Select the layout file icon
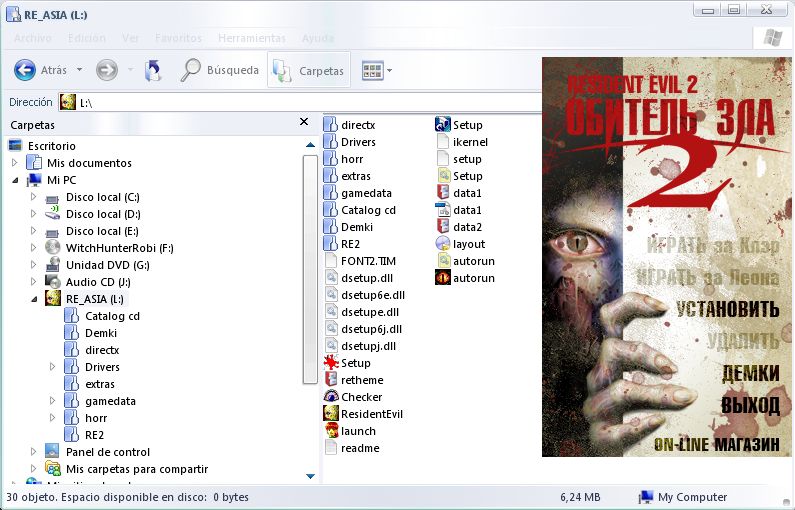Viewport: 795px width, 510px height. coord(444,244)
